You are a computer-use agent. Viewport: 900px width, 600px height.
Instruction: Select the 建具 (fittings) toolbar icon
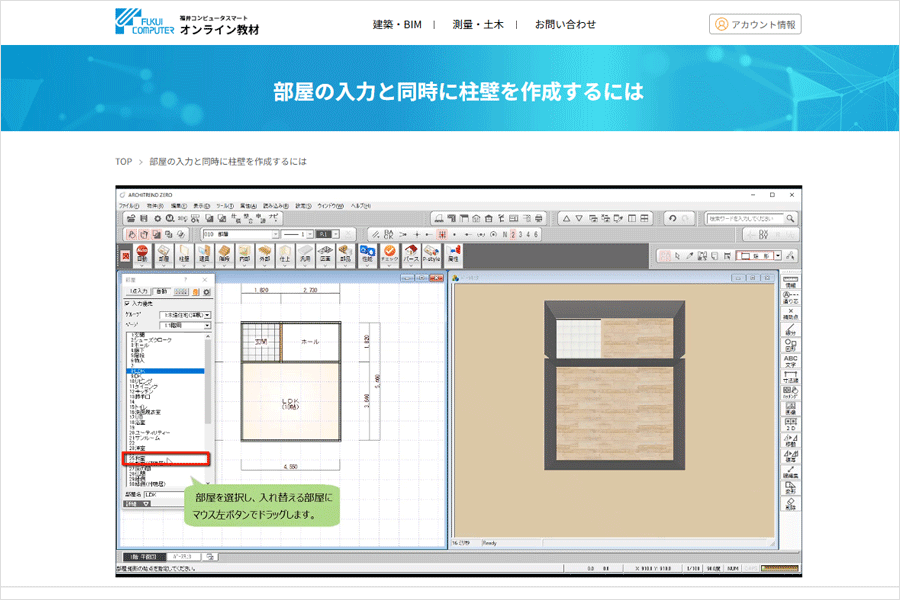point(205,256)
